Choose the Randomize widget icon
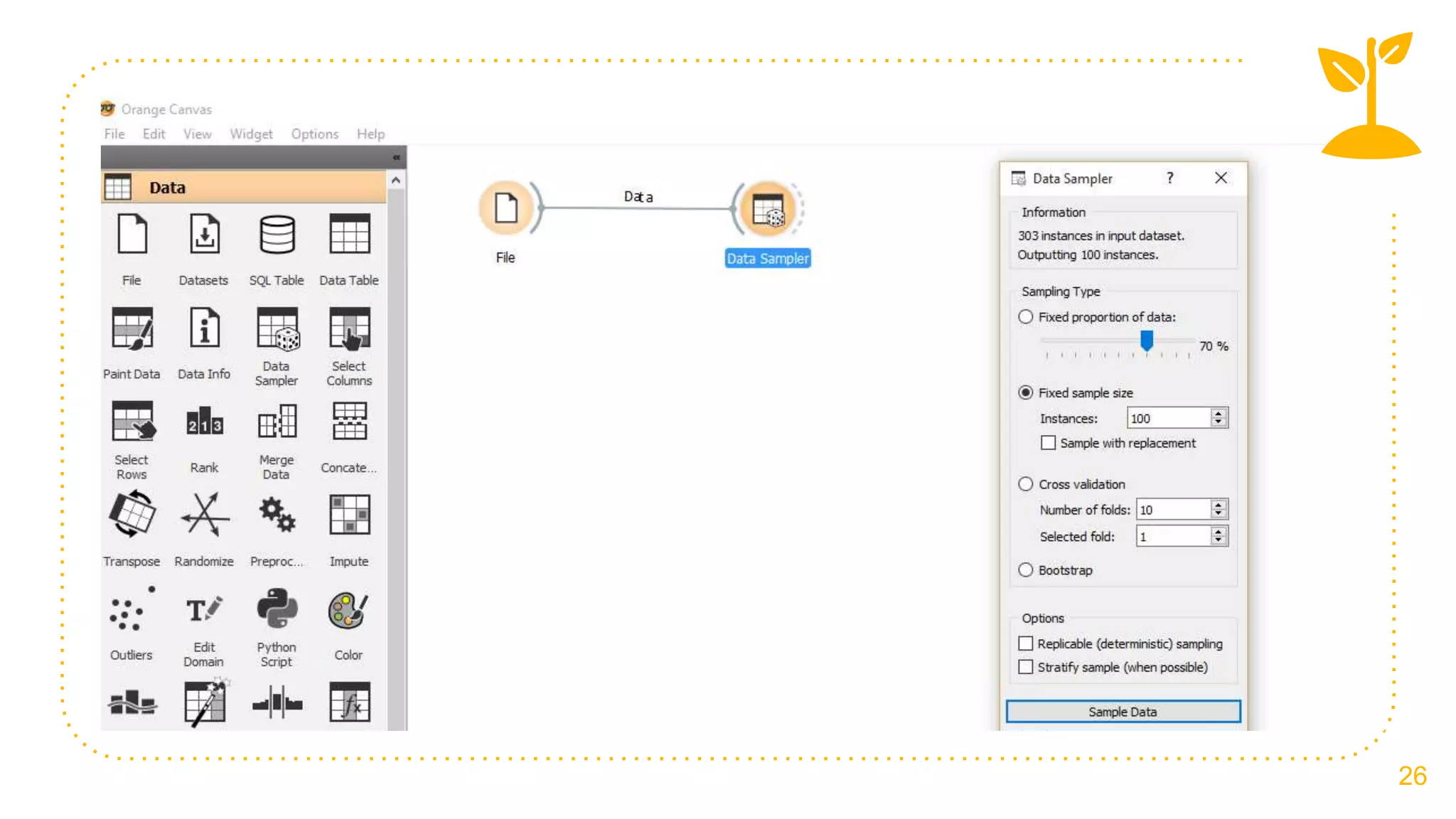This screenshot has height=819, width=1456. 204,515
